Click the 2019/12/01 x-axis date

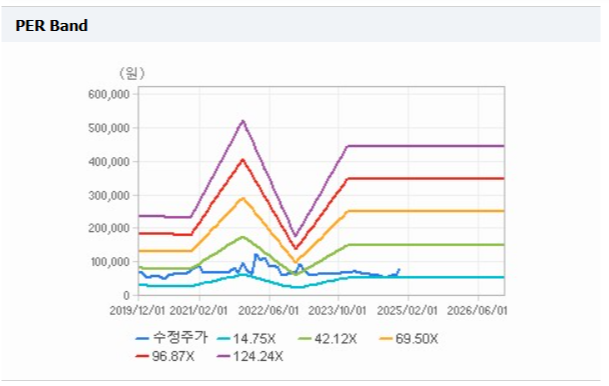[137, 310]
